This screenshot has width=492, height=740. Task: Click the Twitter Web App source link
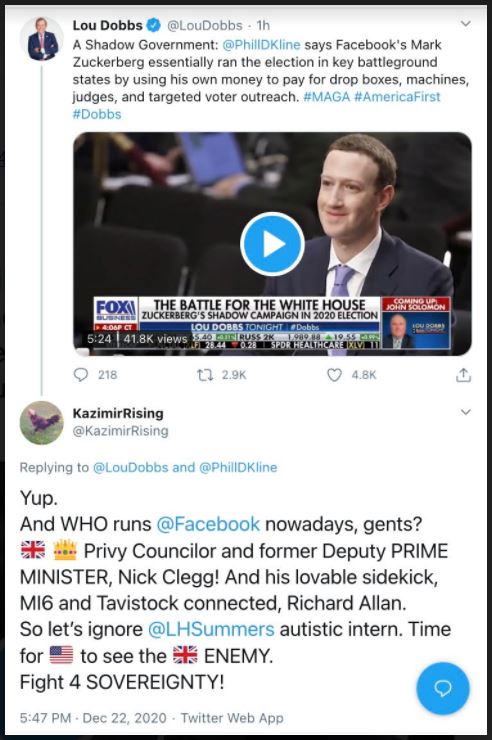(232, 718)
